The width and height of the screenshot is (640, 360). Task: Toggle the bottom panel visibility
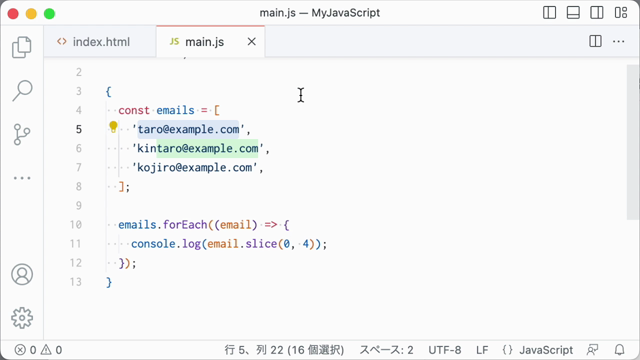(x=573, y=13)
